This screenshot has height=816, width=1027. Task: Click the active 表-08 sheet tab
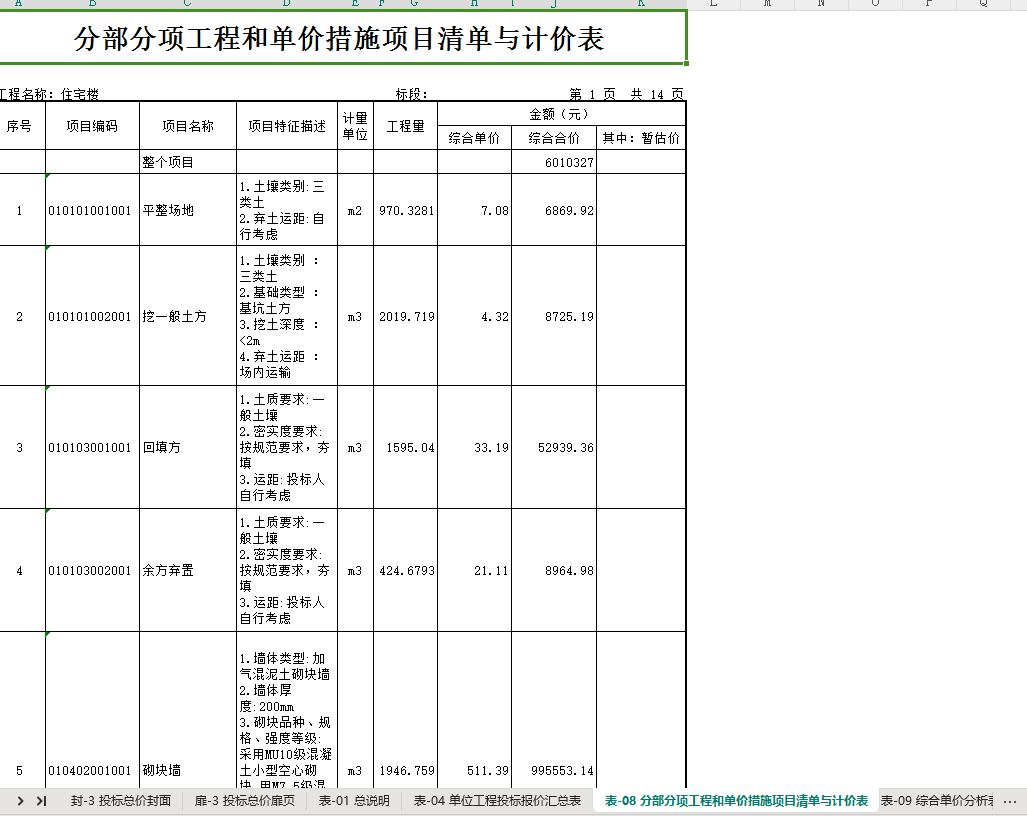(736, 800)
